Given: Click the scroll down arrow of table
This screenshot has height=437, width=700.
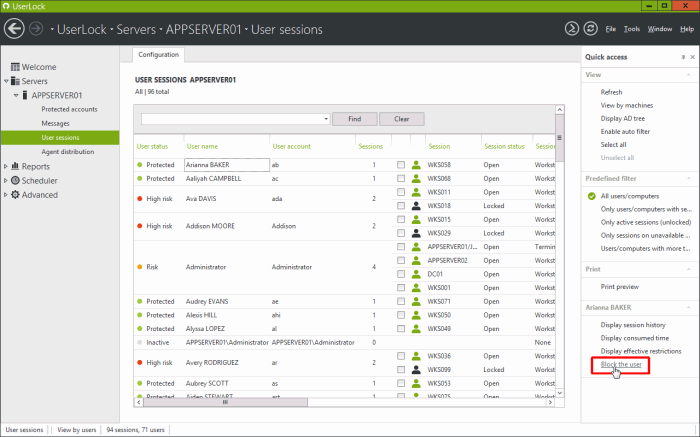Looking at the screenshot, I should coord(559,393).
